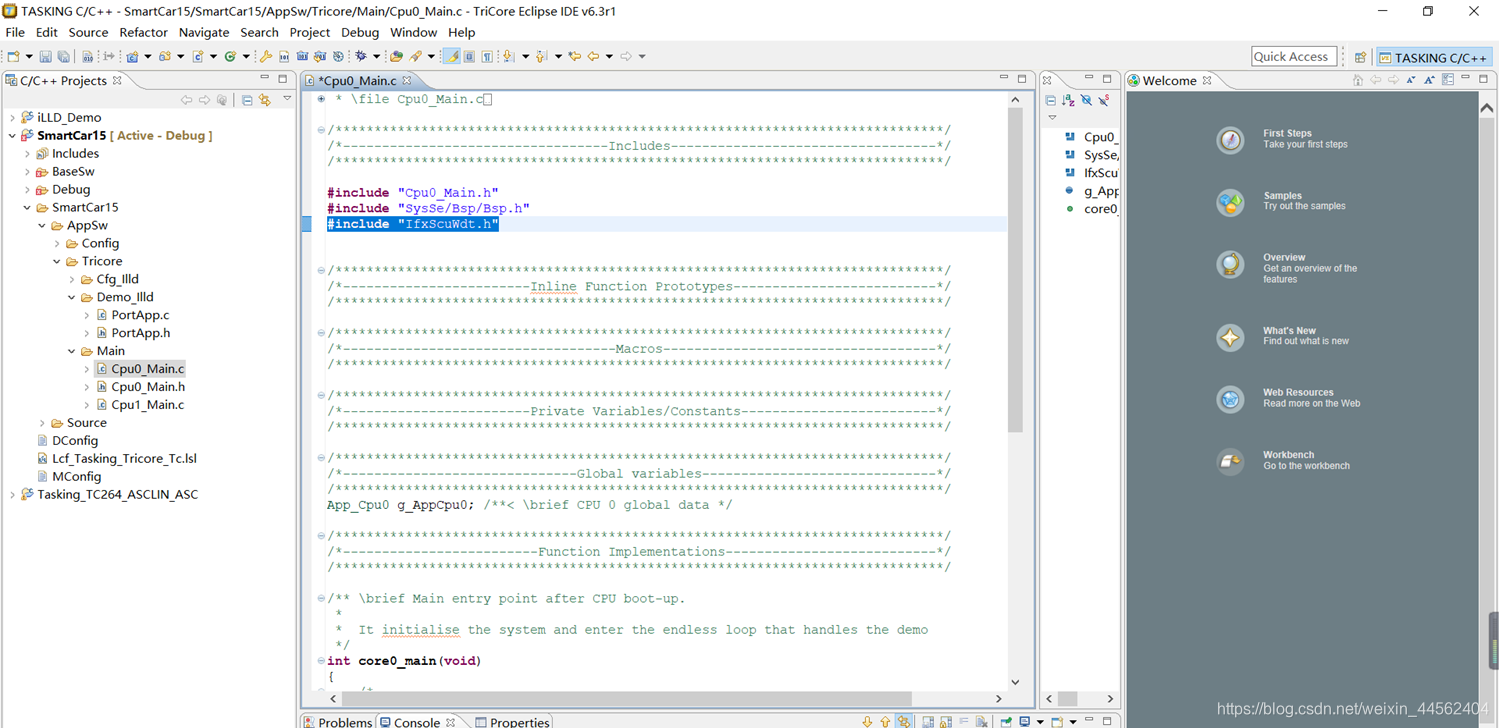
Task: Click the Workbench arrow icon
Action: (x=1230, y=461)
